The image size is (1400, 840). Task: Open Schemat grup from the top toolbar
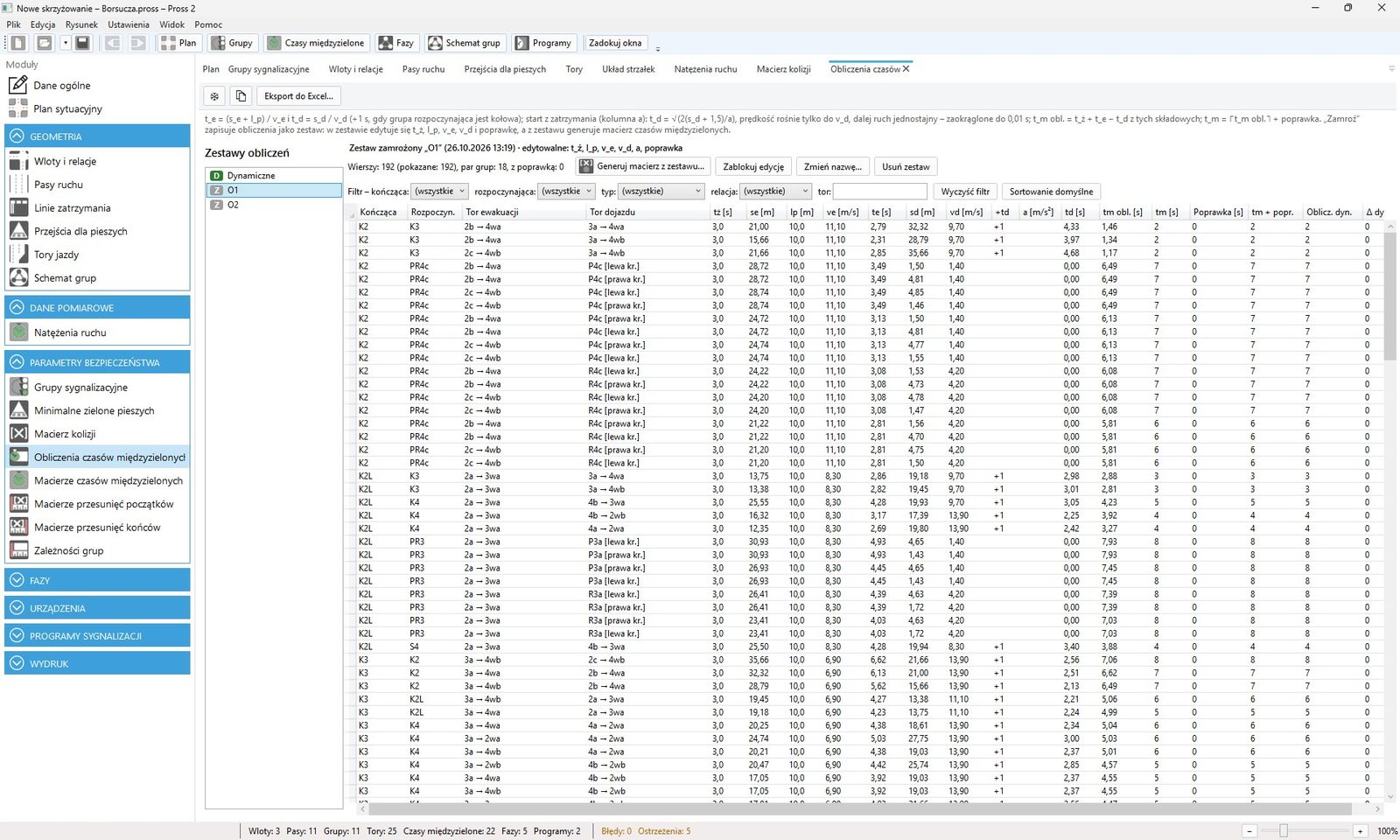coord(465,43)
